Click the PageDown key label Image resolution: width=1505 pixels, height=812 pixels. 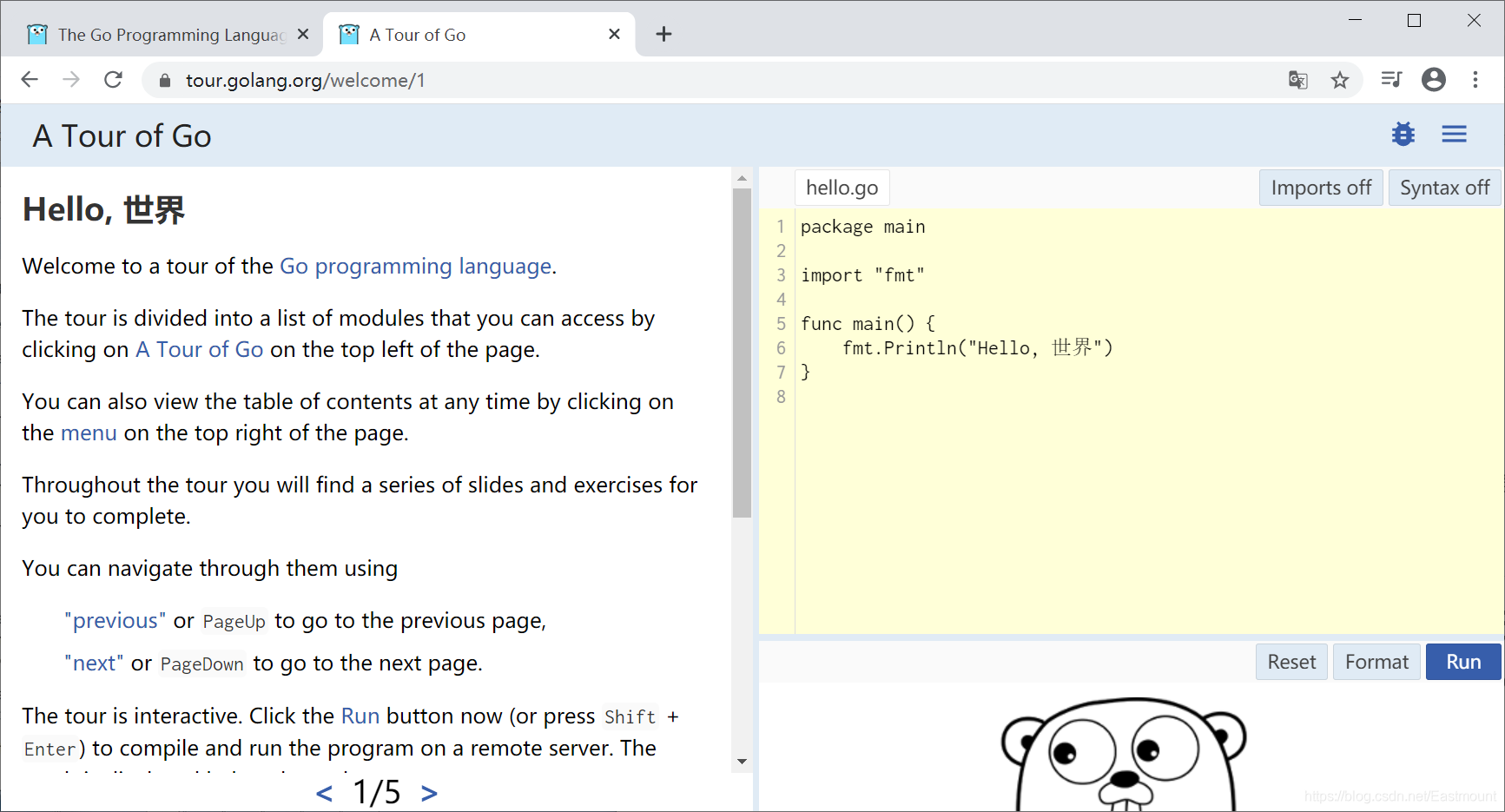coord(202,663)
